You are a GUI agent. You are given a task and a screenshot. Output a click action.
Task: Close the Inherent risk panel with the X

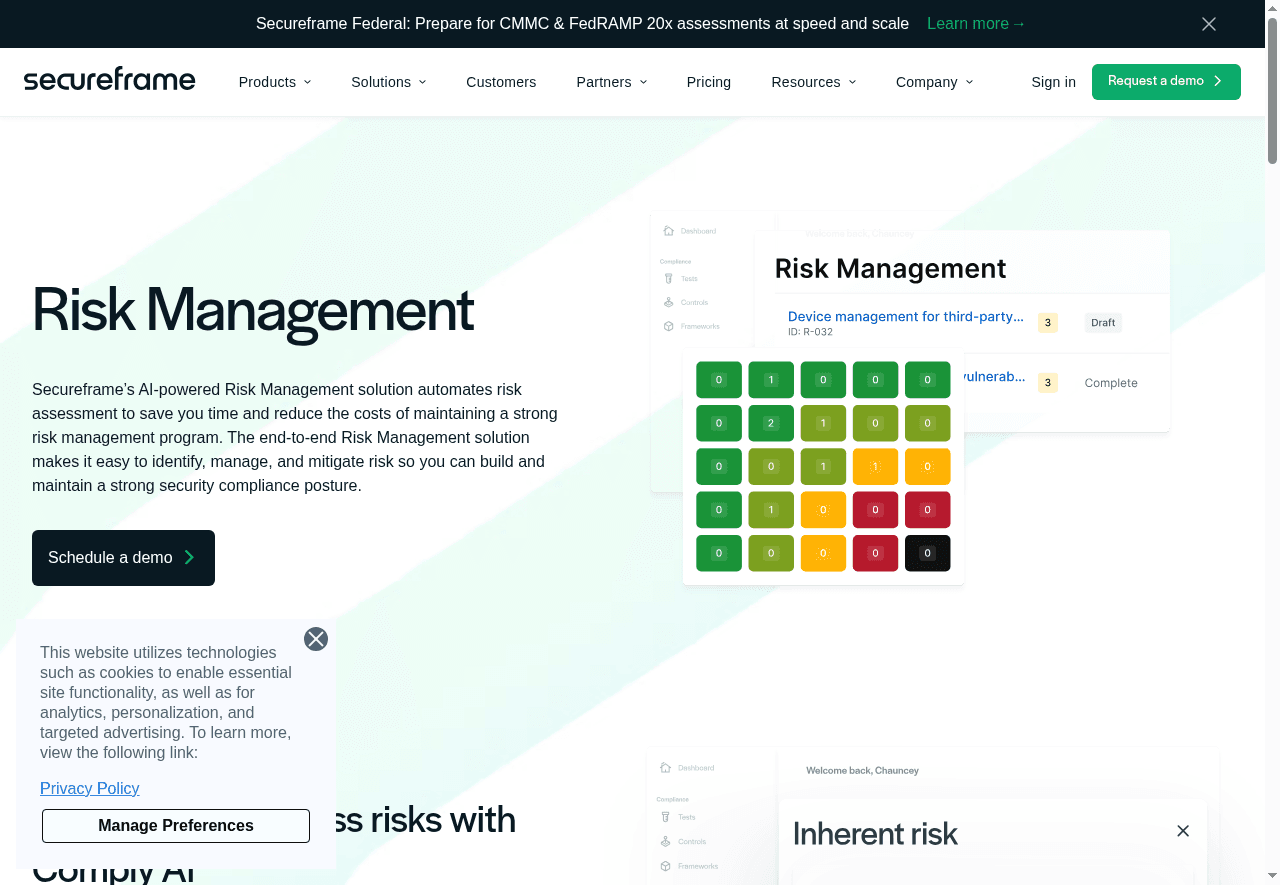point(1182,831)
